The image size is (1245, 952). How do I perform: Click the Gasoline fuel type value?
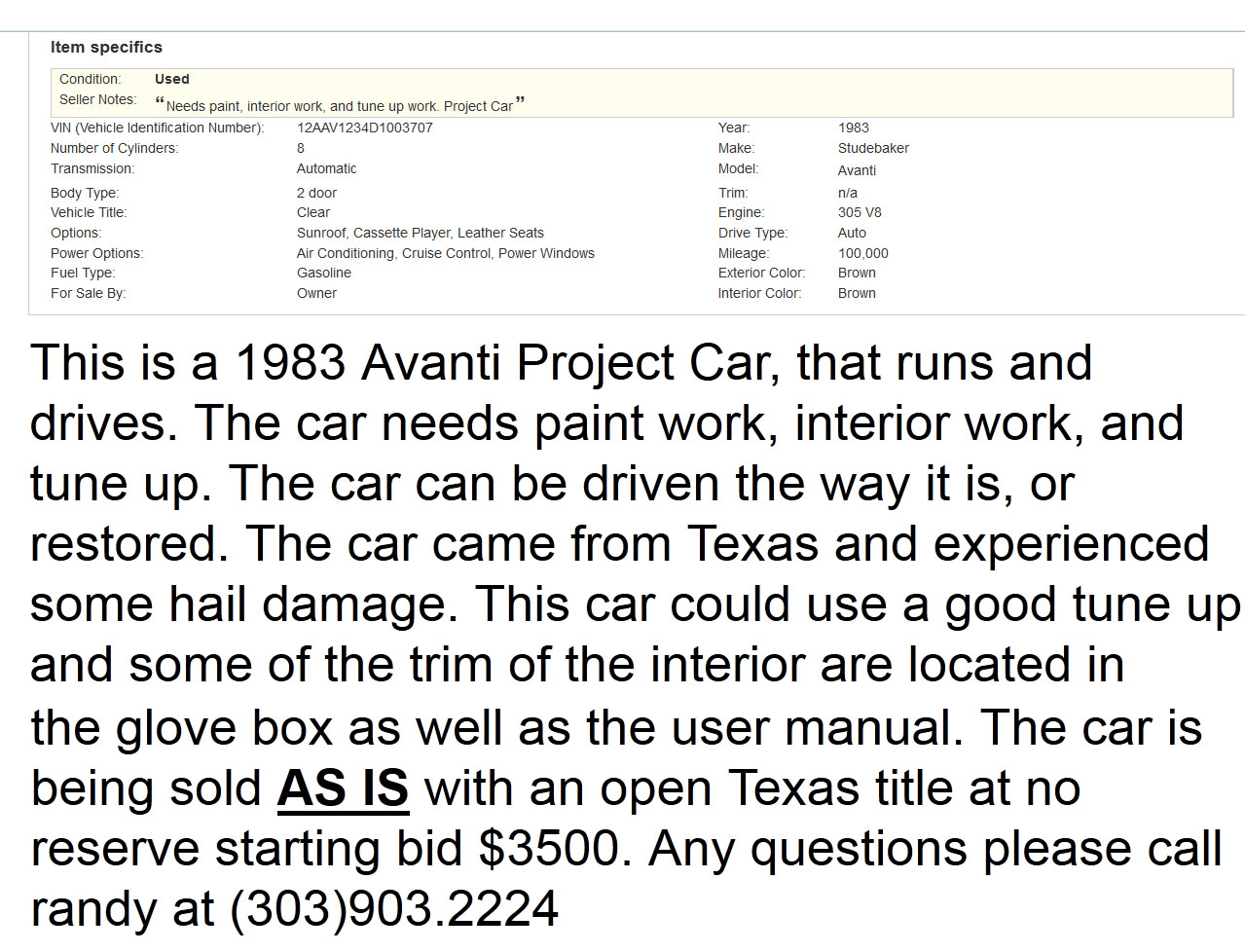(x=323, y=273)
